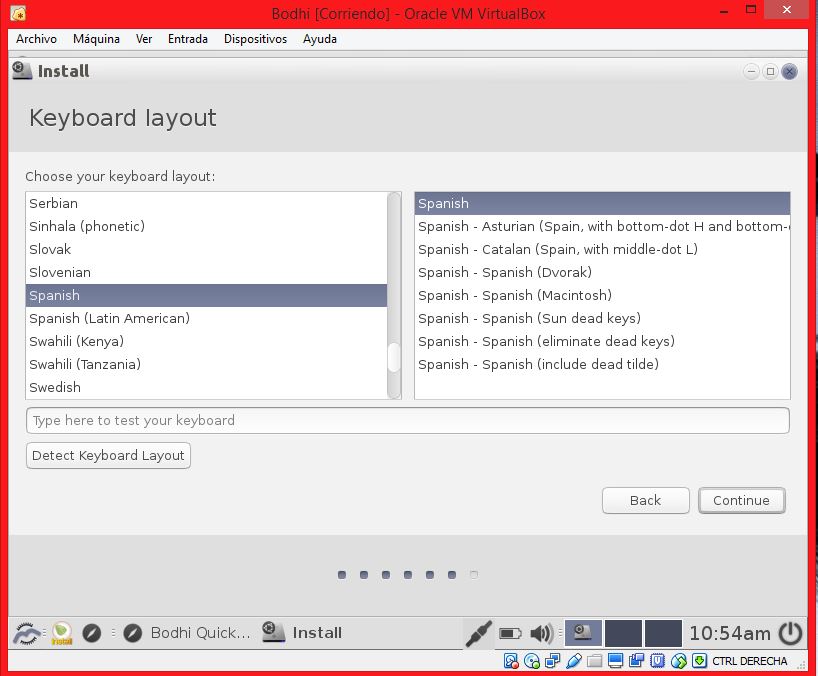Click the keyboard test input field
Screen dimensions: 818x676
(407, 420)
